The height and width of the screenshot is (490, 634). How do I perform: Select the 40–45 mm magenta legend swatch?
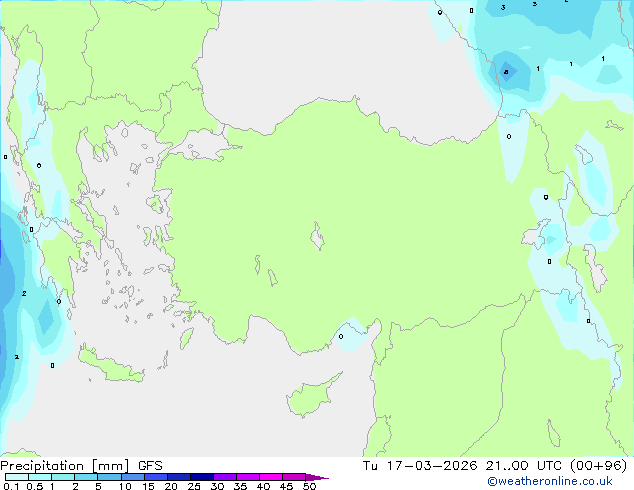271,477
